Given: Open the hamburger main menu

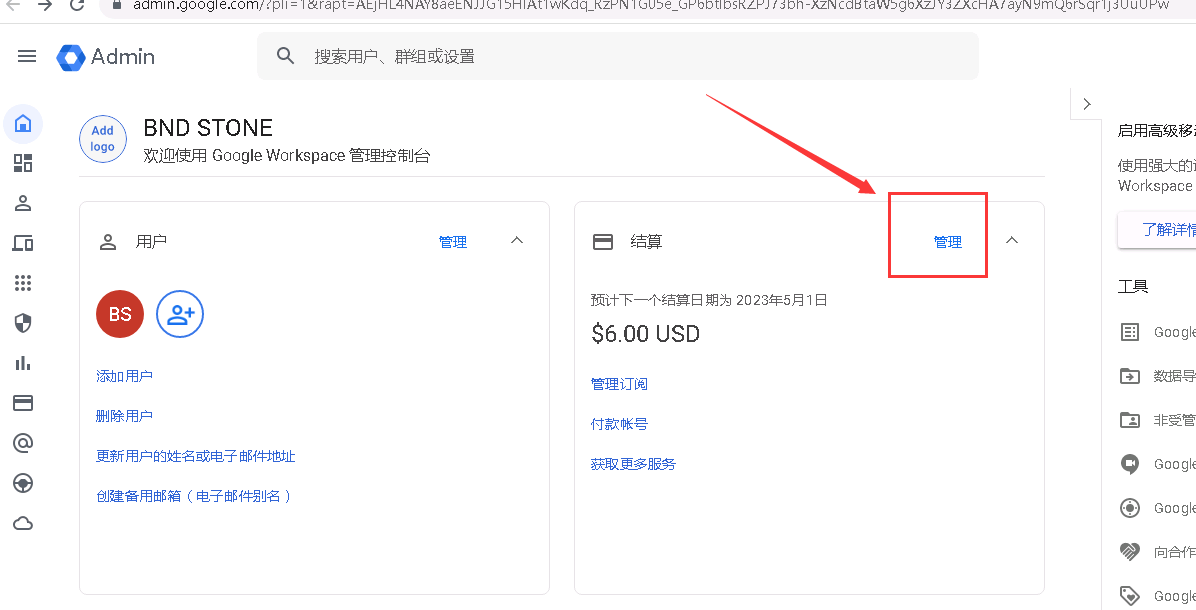Looking at the screenshot, I should tap(27, 56).
